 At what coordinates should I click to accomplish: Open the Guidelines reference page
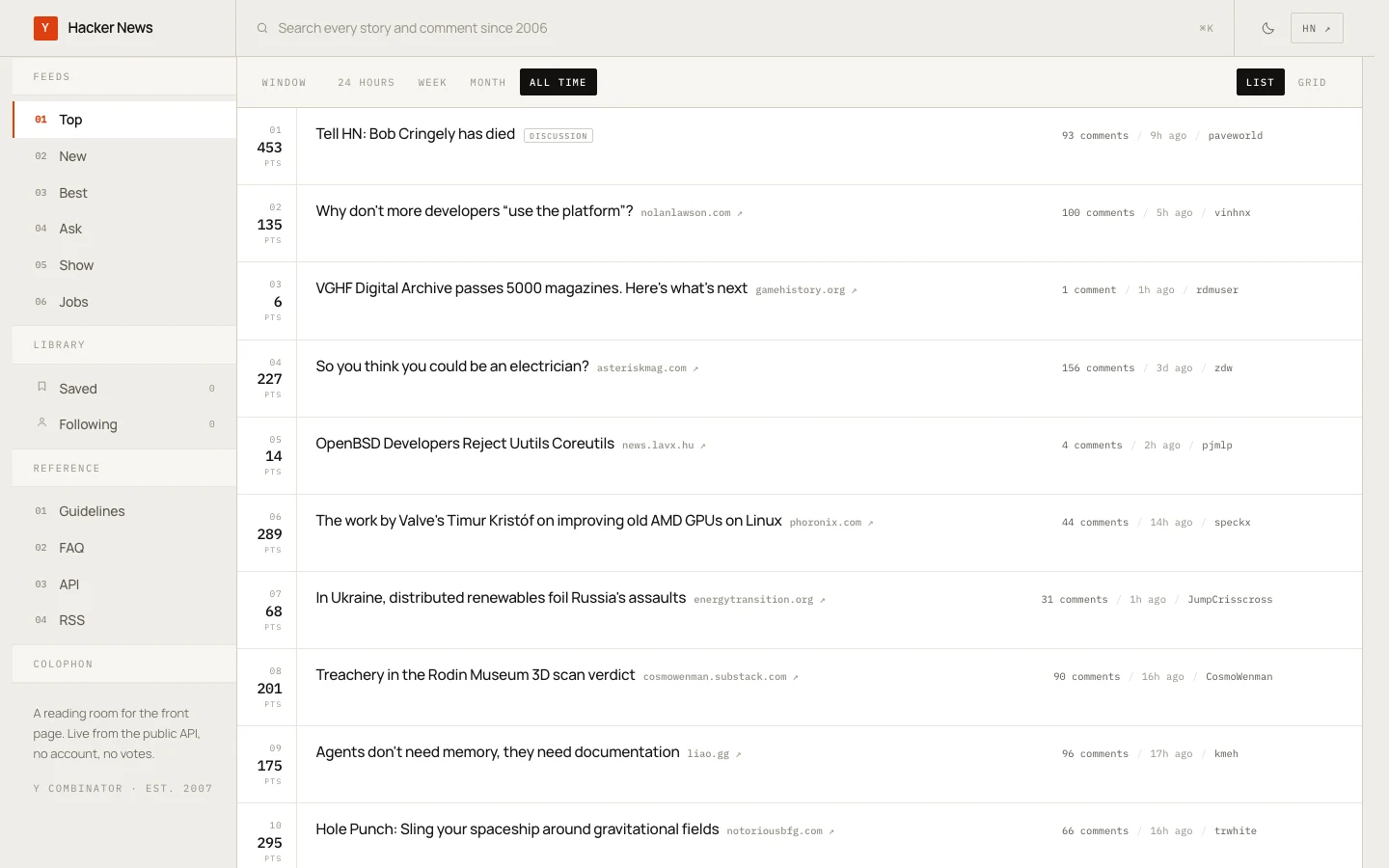tap(124, 511)
